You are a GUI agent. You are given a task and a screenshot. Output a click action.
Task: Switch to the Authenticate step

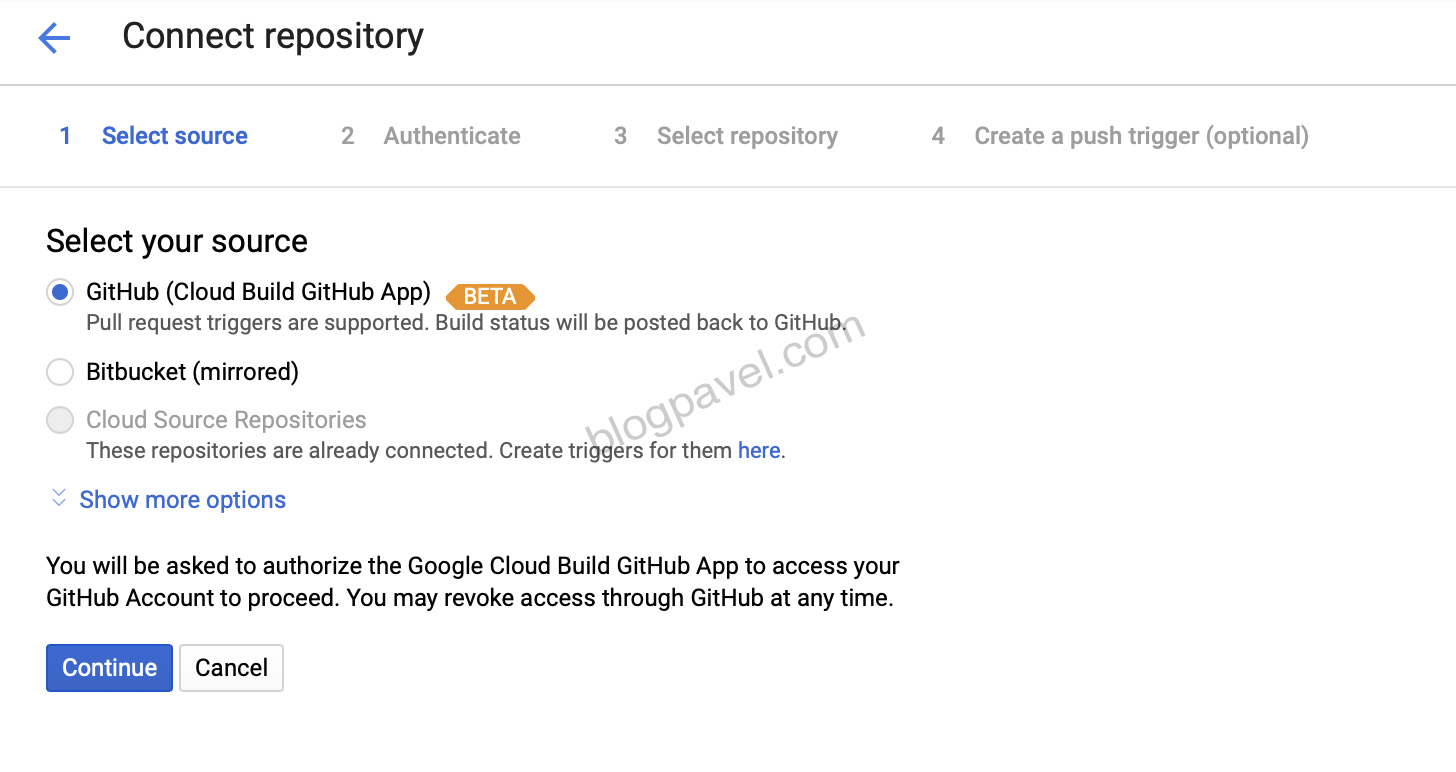click(x=451, y=135)
